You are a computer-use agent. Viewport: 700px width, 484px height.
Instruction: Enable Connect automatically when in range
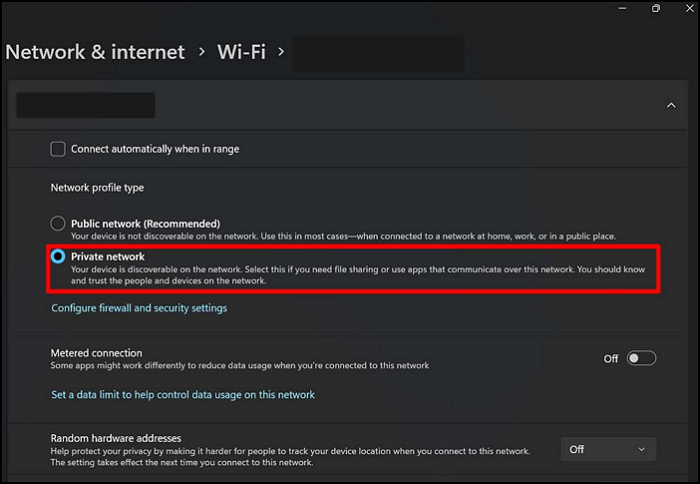pyautogui.click(x=58, y=149)
